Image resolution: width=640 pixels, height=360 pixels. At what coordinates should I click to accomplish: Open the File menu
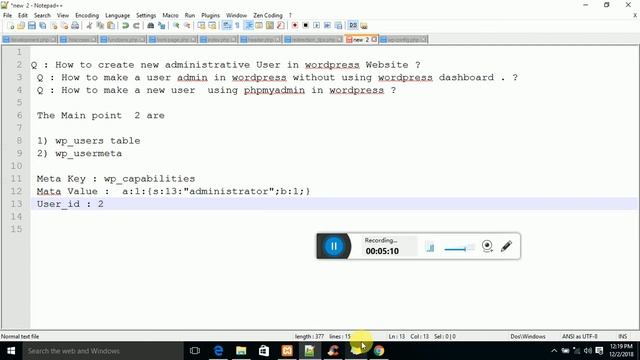(x=7, y=15)
